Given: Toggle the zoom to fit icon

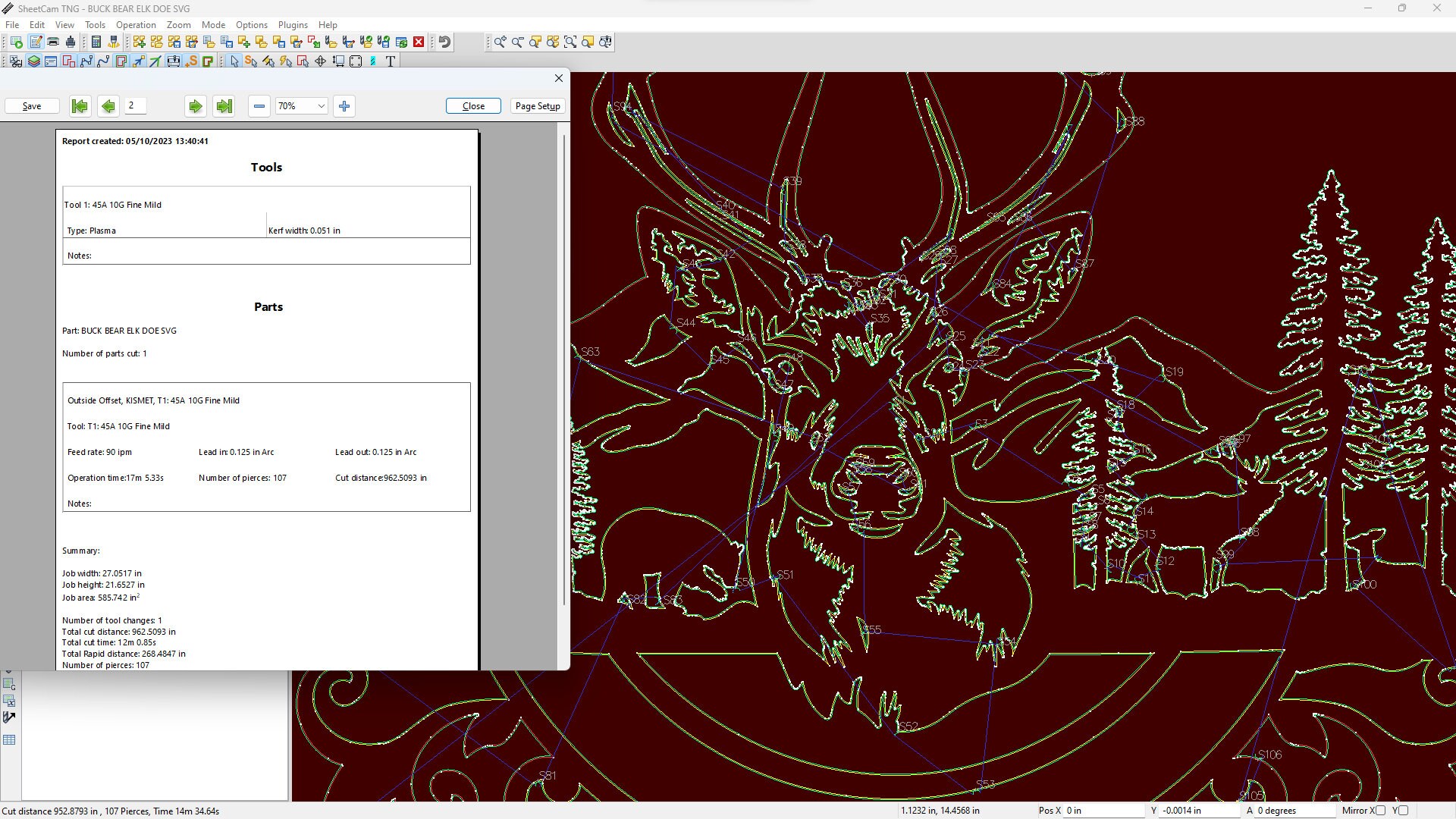Looking at the screenshot, I should click(x=570, y=42).
